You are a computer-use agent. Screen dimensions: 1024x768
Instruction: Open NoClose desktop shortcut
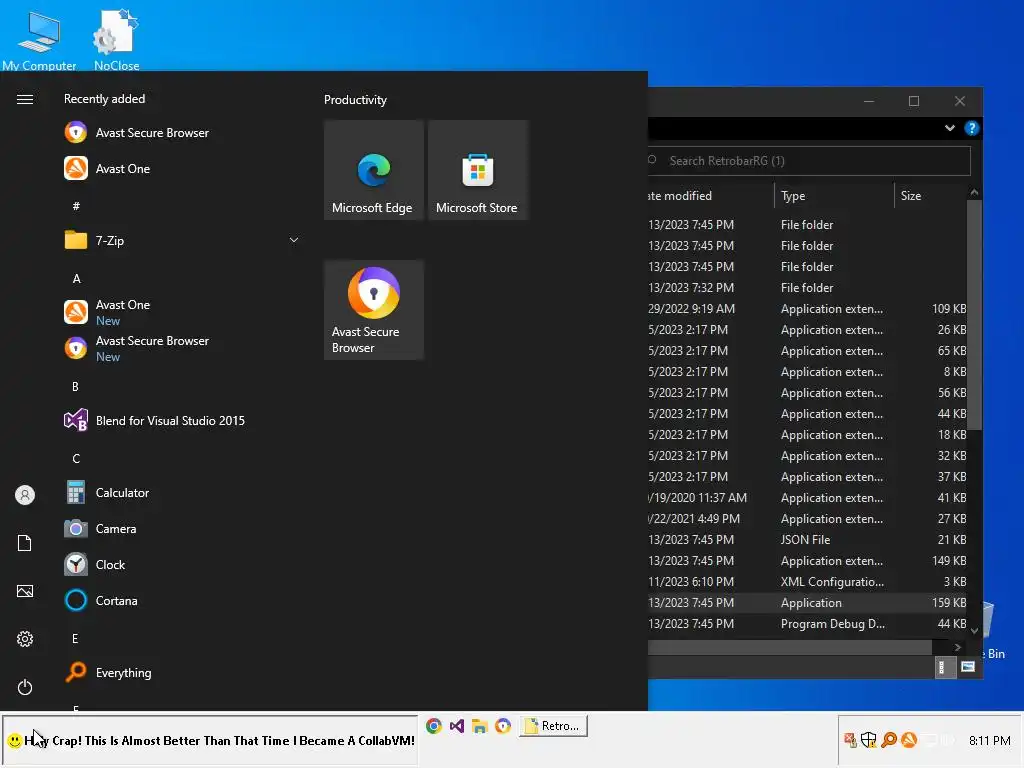tap(116, 40)
